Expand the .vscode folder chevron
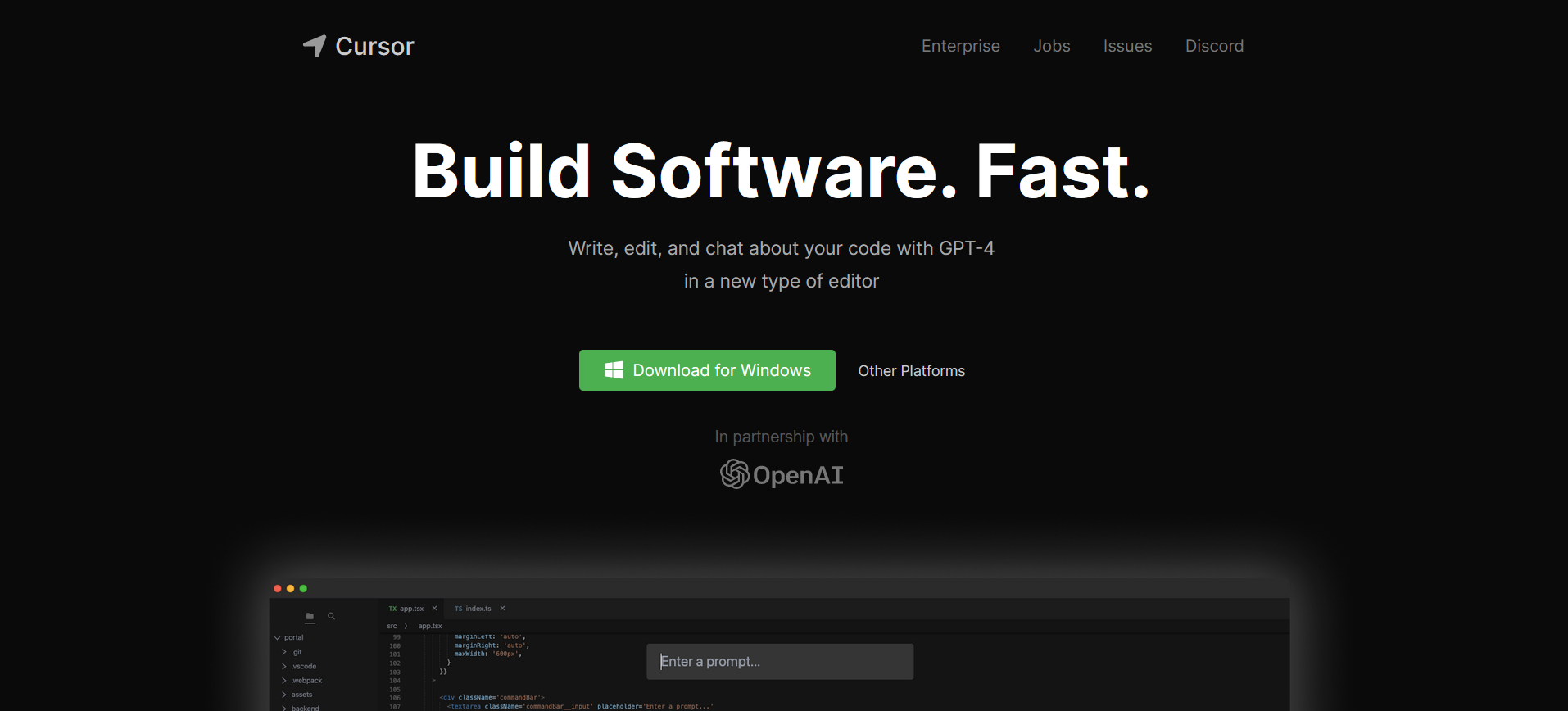Viewport: 1568px width, 711px height. (284, 666)
